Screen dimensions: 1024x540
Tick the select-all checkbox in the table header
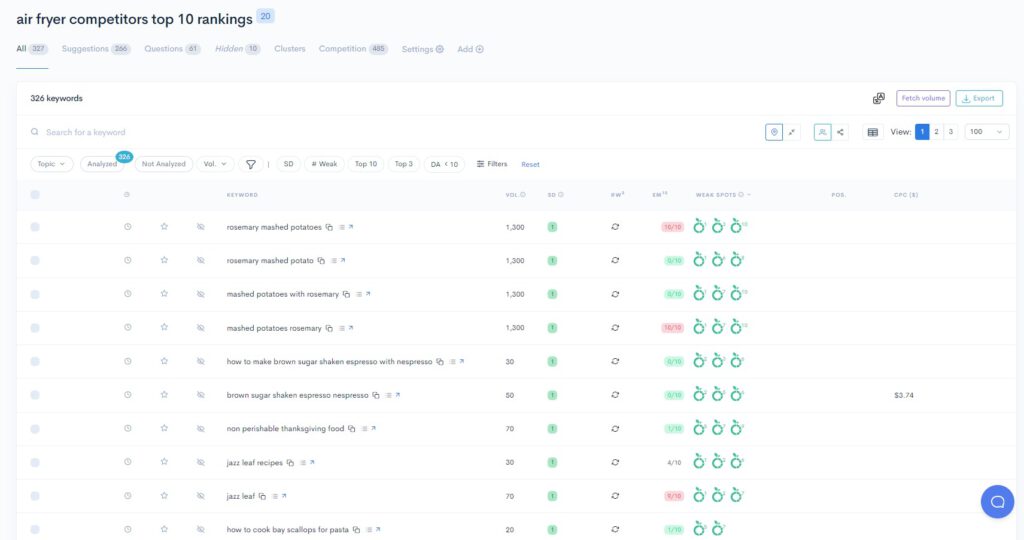click(35, 195)
